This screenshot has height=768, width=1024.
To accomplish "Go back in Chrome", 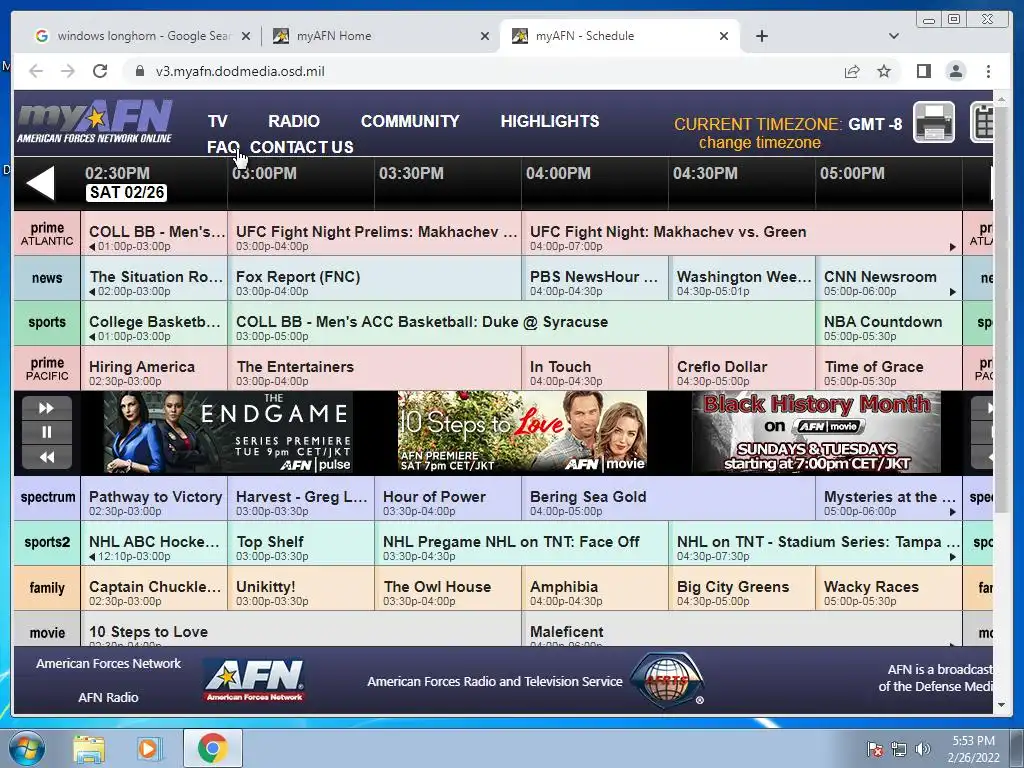I will [x=36, y=71].
